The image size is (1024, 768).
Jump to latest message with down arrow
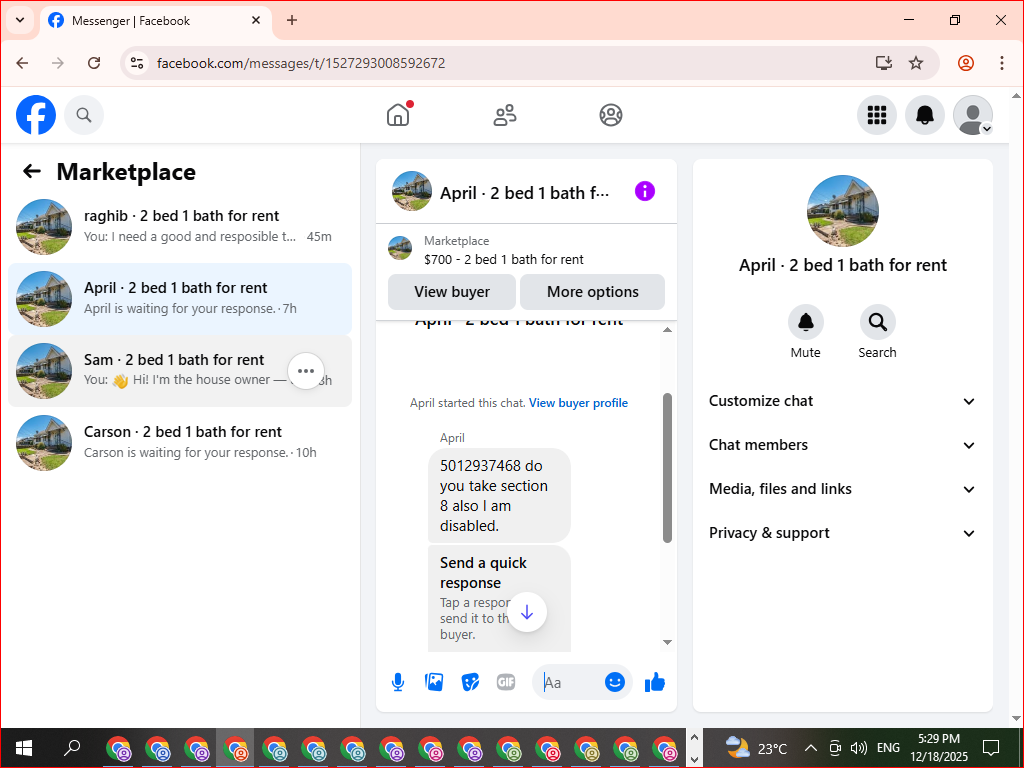tap(527, 612)
